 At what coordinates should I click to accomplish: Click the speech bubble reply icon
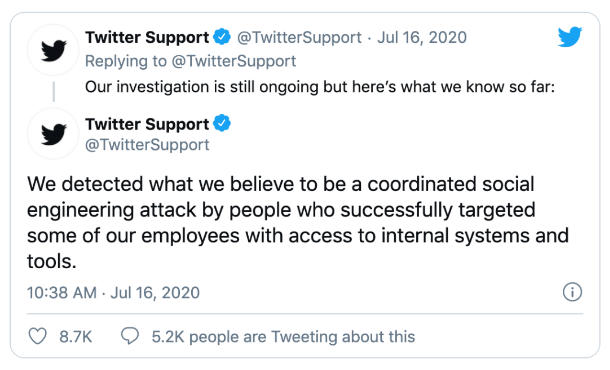[x=130, y=336]
